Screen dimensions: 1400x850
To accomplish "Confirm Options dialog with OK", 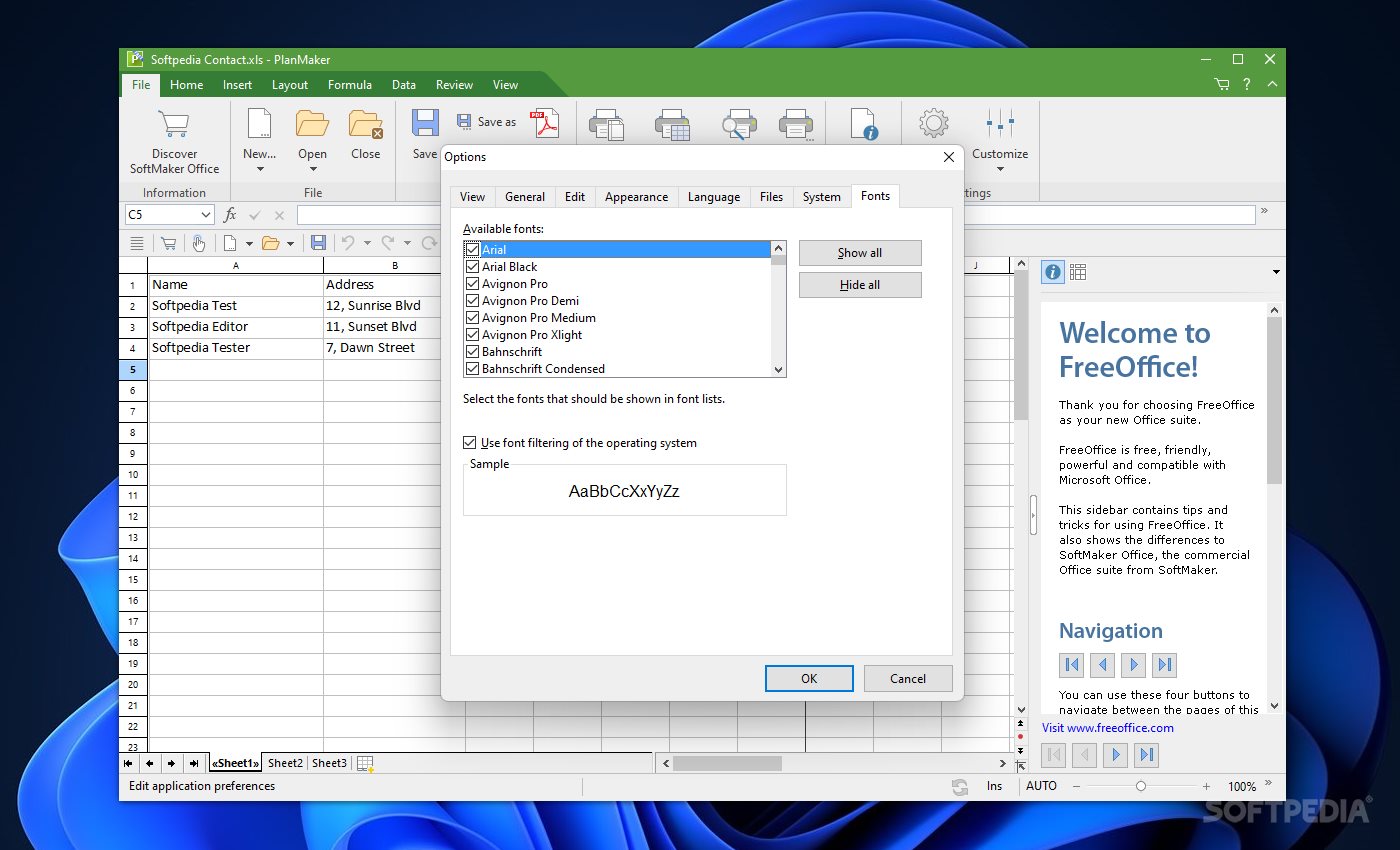I will point(809,678).
